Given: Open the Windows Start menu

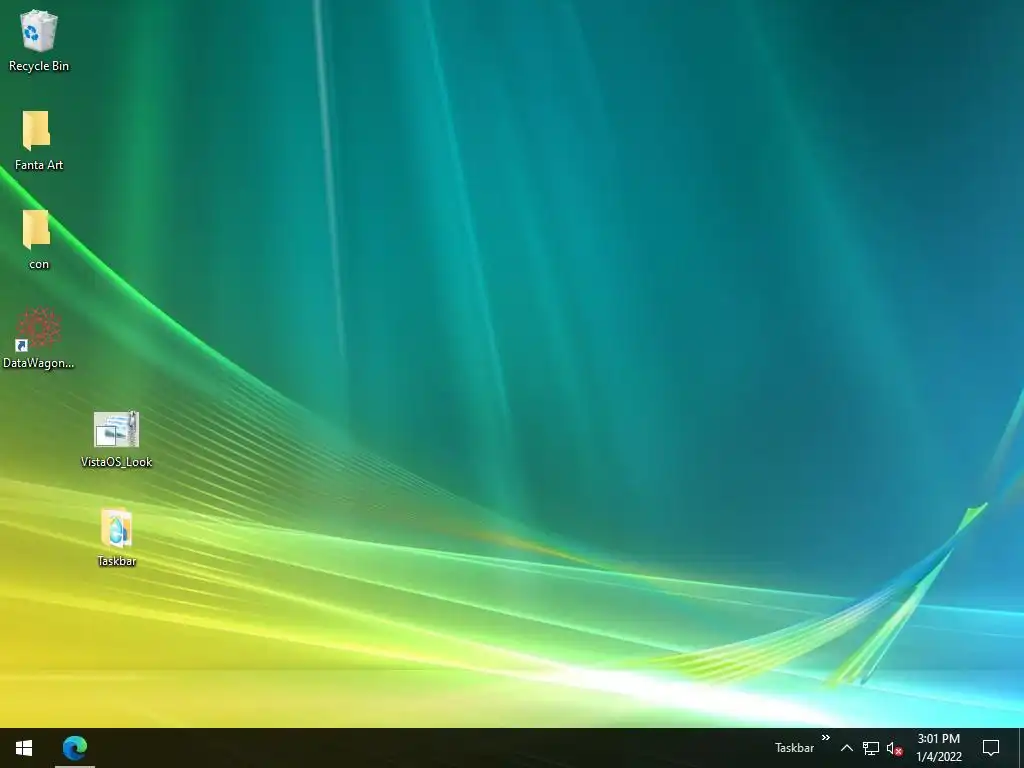Looking at the screenshot, I should [24, 748].
